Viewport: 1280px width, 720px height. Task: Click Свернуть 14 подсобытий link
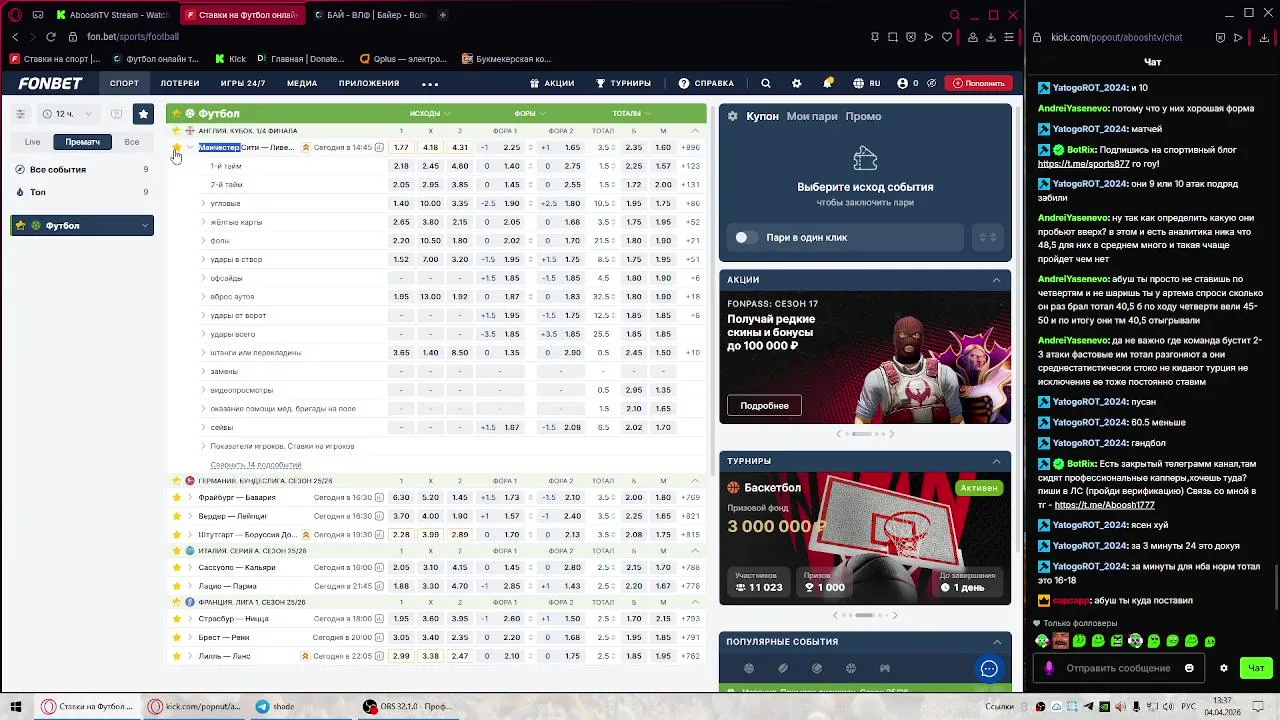(x=256, y=465)
